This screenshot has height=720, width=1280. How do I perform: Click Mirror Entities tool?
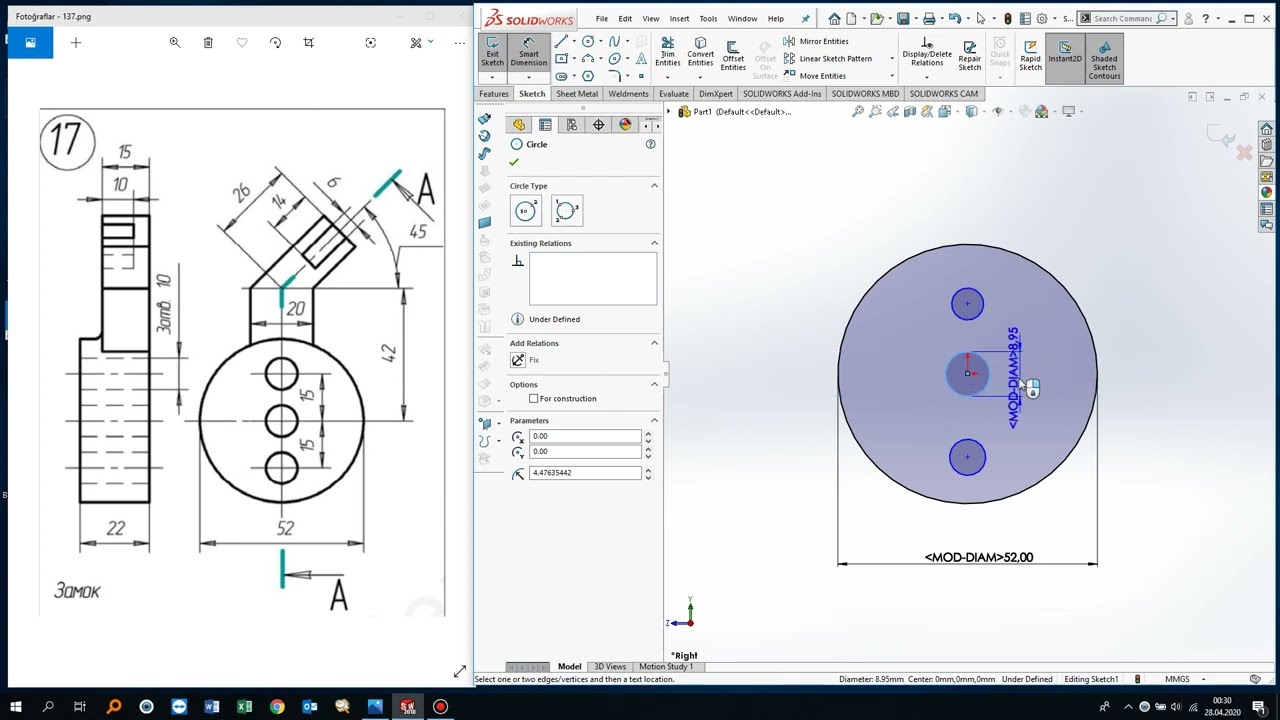816,41
